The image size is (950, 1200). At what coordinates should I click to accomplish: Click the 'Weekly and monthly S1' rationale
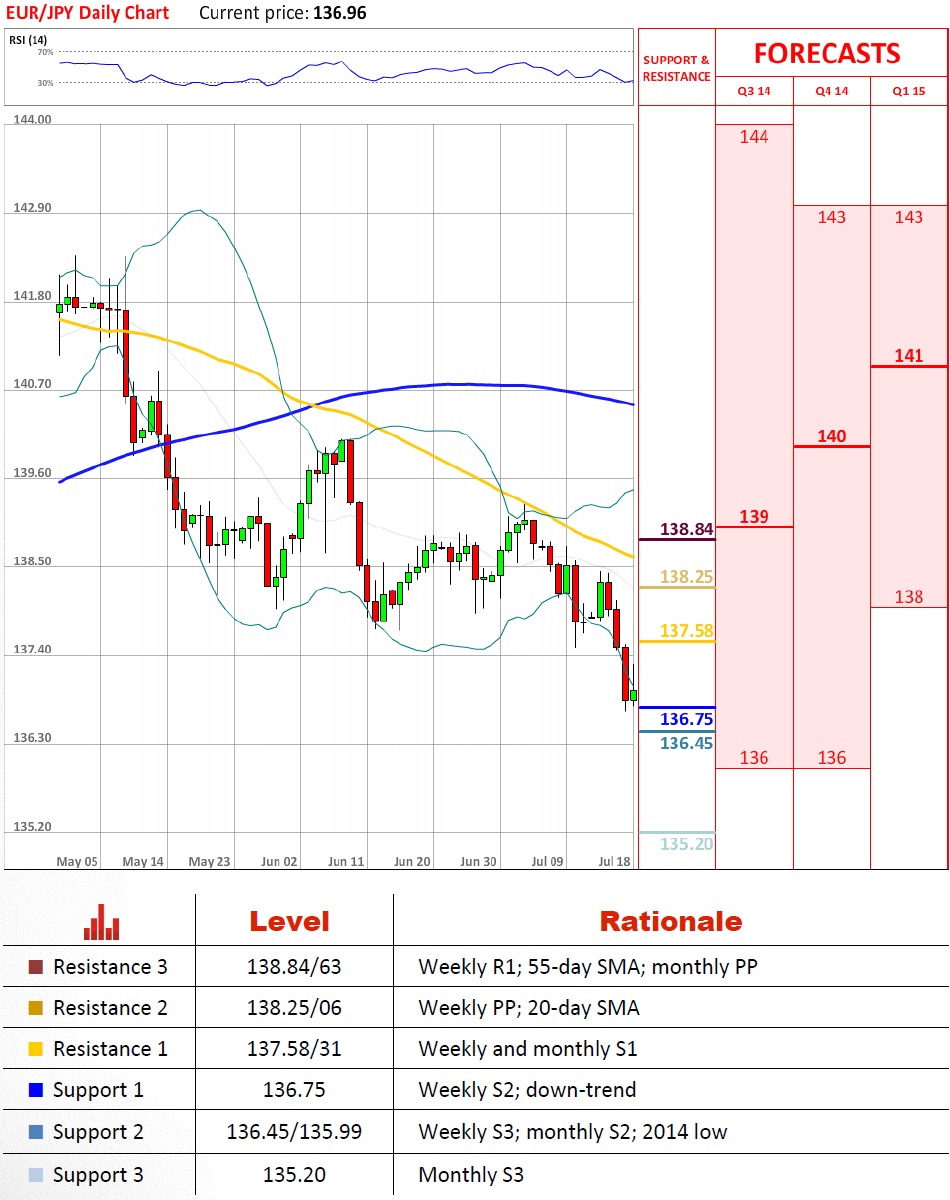pyautogui.click(x=528, y=1049)
